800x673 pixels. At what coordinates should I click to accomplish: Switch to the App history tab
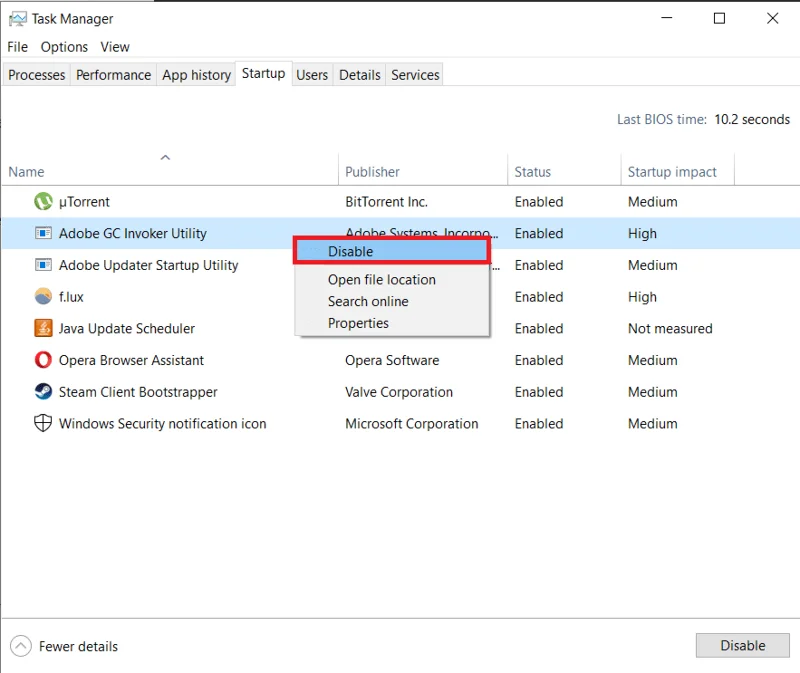pos(196,75)
